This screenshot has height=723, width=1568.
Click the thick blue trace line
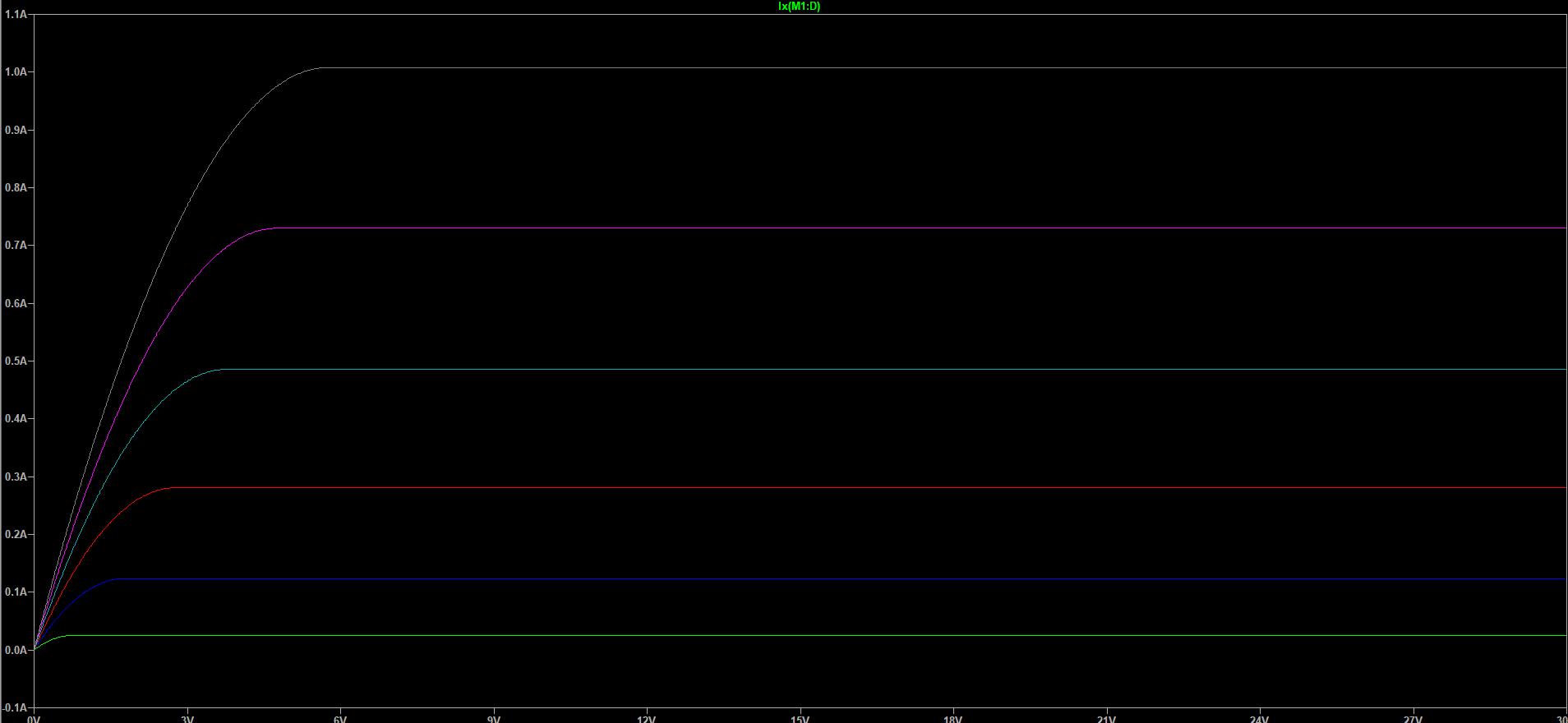click(842, 579)
